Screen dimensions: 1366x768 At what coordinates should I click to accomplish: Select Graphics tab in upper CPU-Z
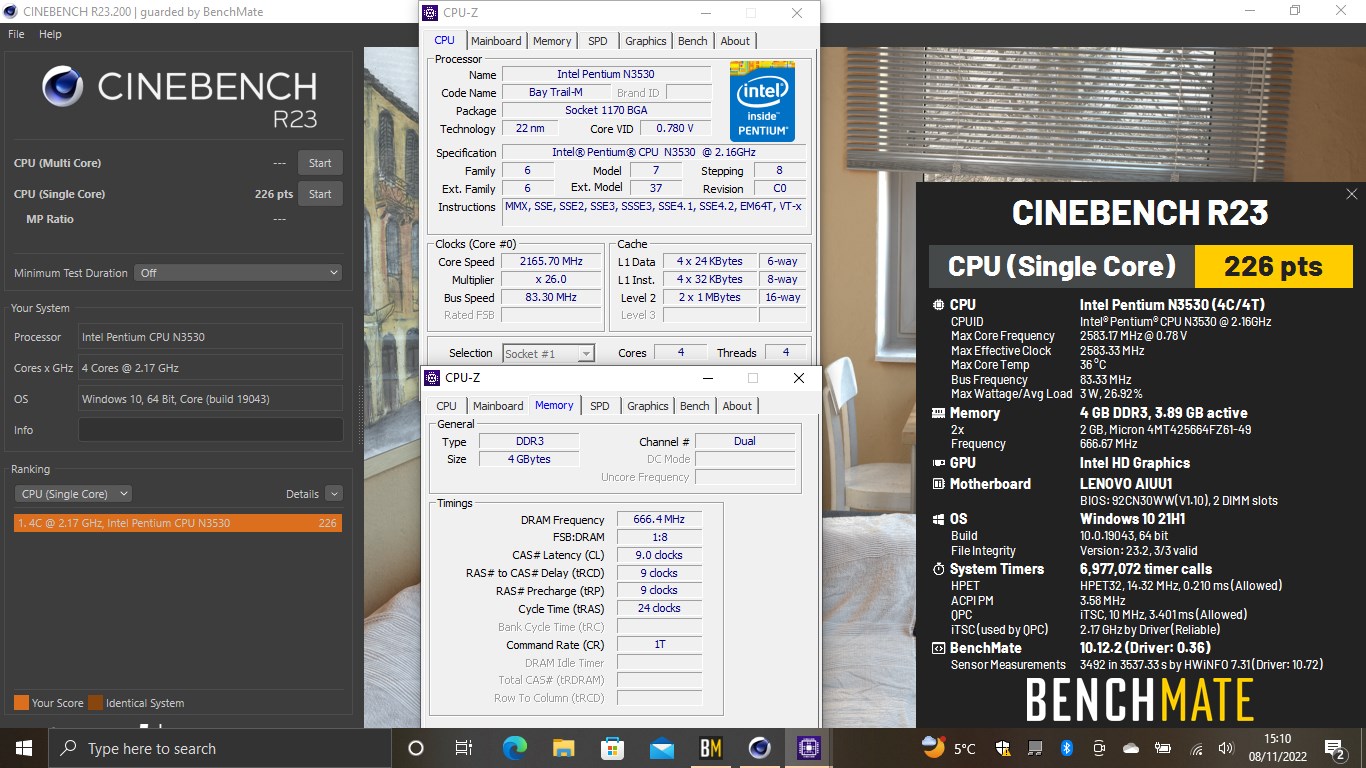tap(645, 41)
